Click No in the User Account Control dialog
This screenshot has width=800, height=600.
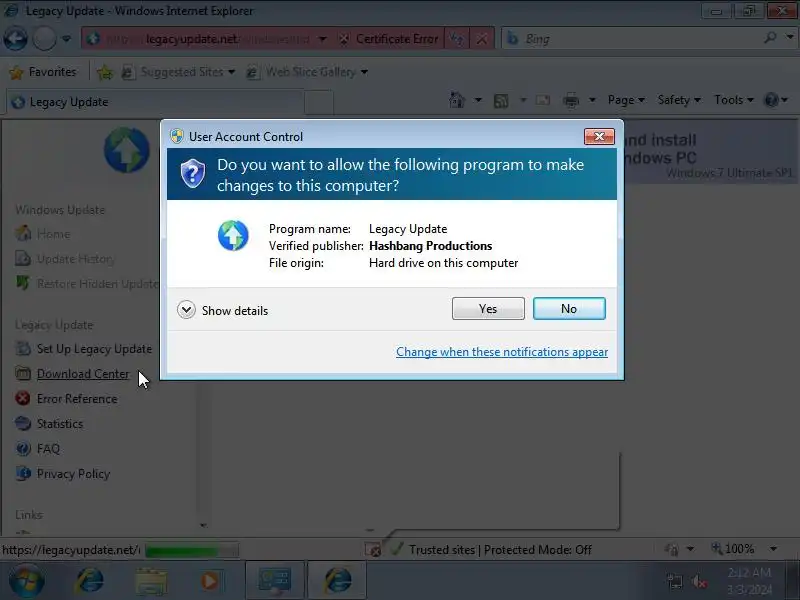point(569,309)
